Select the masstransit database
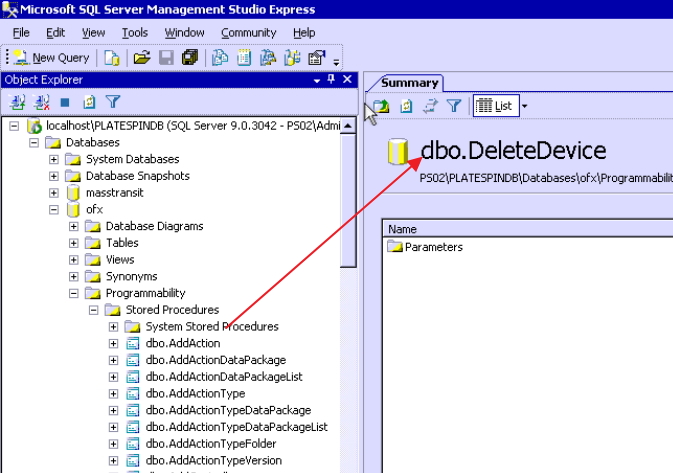 (x=115, y=193)
